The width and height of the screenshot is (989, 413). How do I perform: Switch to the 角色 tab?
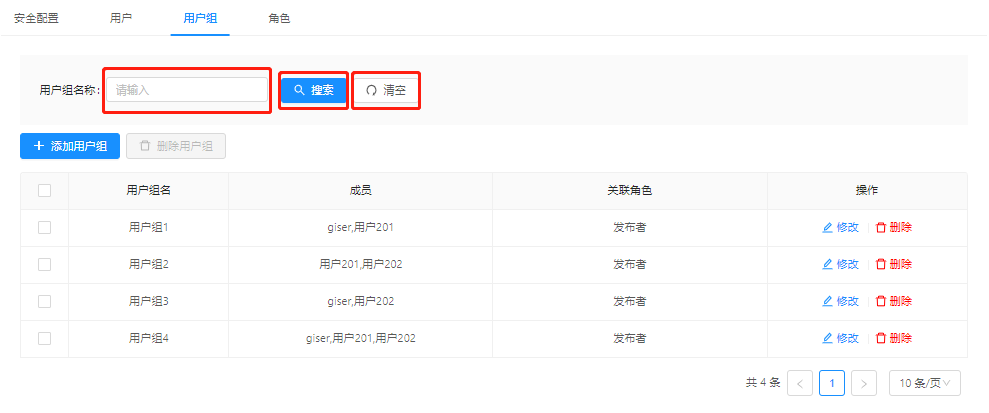pyautogui.click(x=280, y=18)
